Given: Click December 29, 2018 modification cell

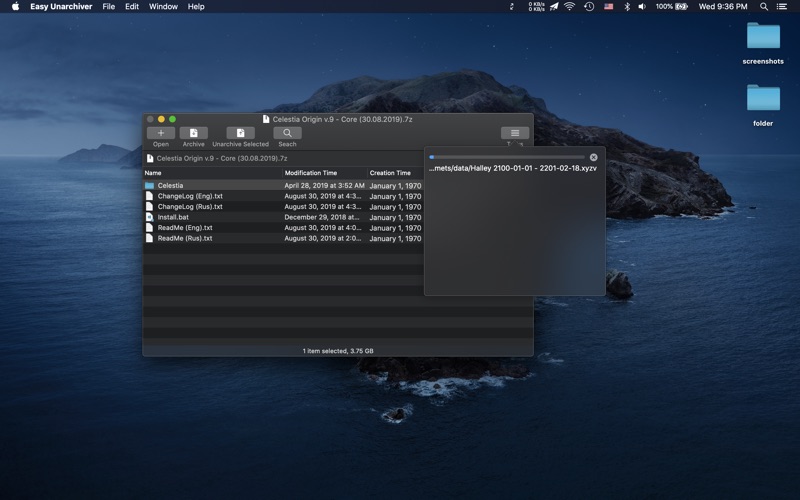Looking at the screenshot, I should click(x=321, y=217).
